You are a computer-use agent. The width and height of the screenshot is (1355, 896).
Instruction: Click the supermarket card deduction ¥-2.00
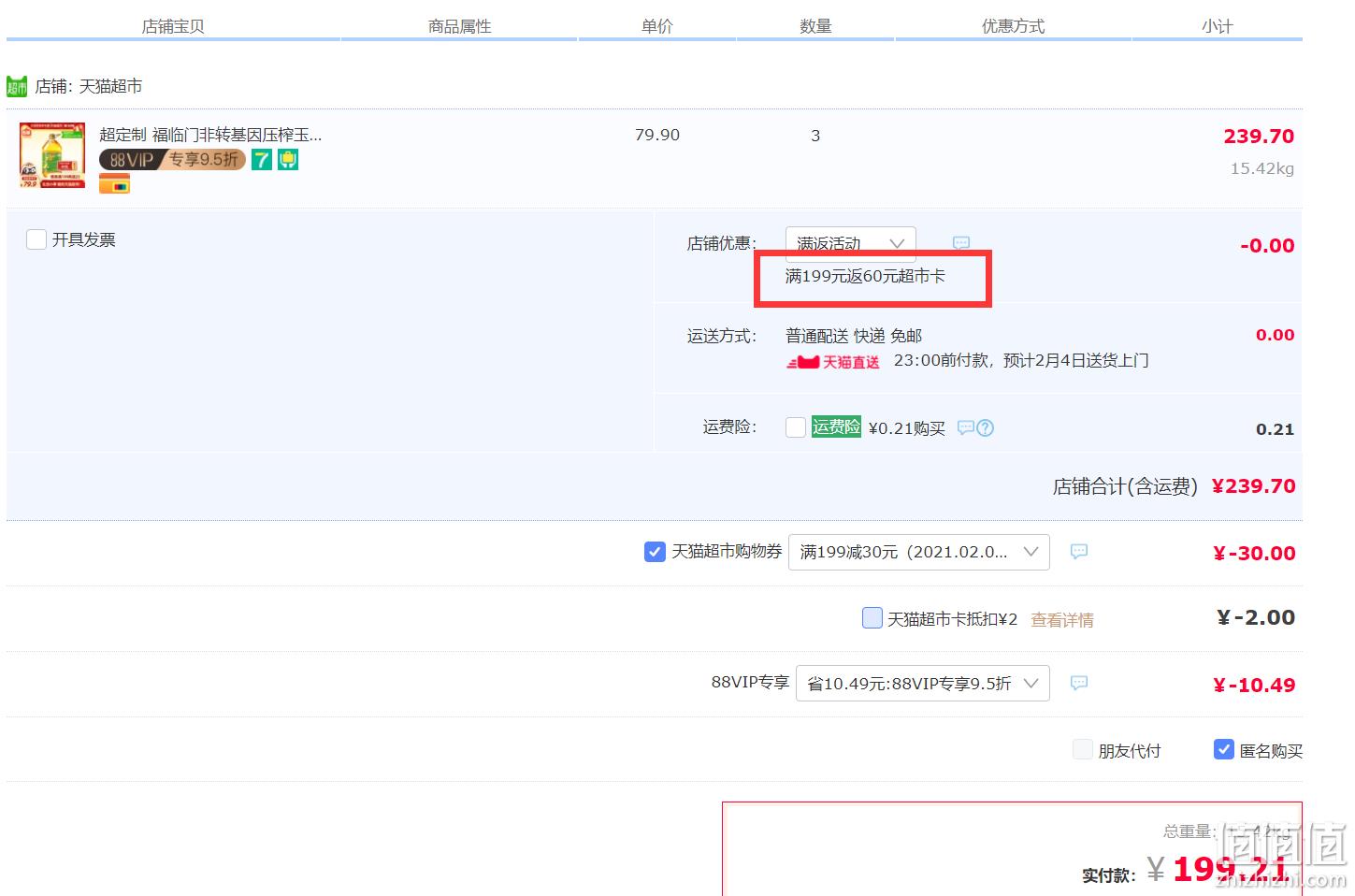(1256, 618)
